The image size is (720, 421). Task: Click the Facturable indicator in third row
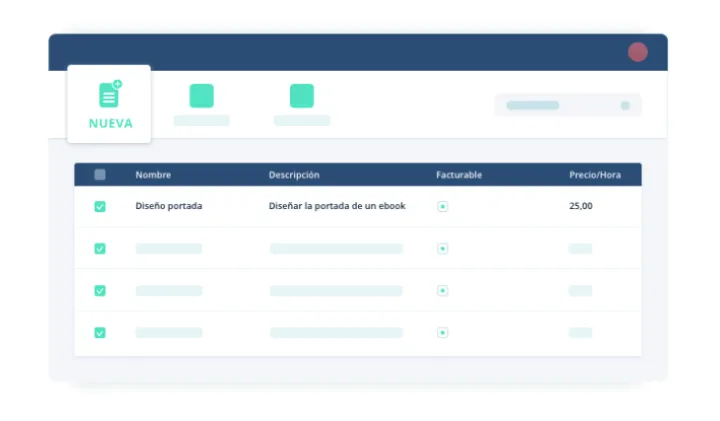[442, 291]
